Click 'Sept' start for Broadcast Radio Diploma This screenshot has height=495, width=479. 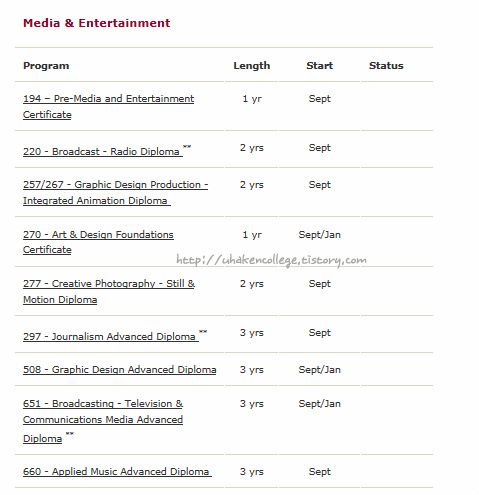click(319, 148)
